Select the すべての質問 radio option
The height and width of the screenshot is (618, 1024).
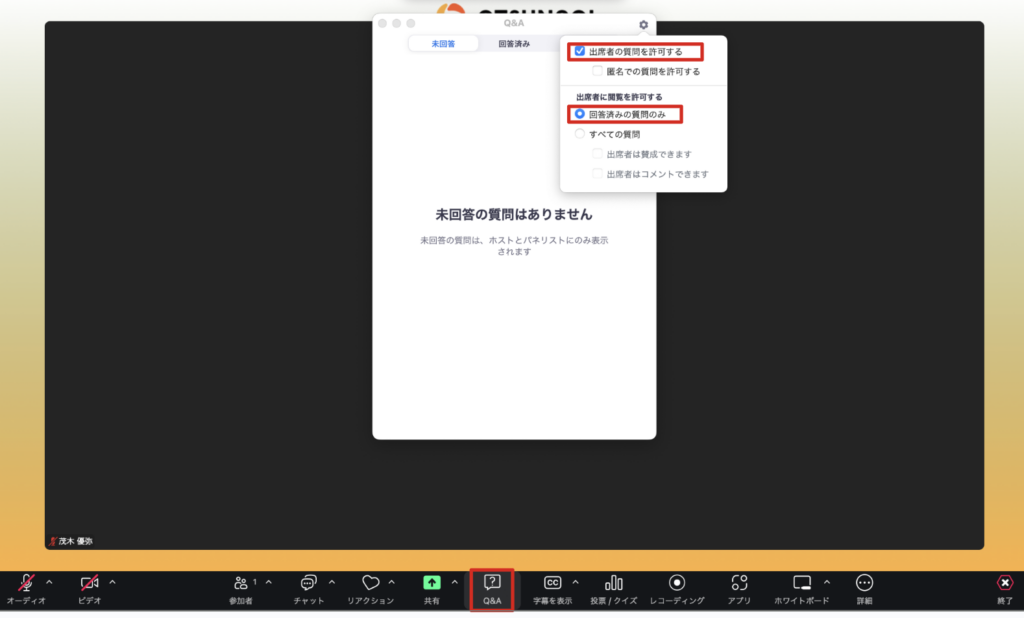coord(580,133)
